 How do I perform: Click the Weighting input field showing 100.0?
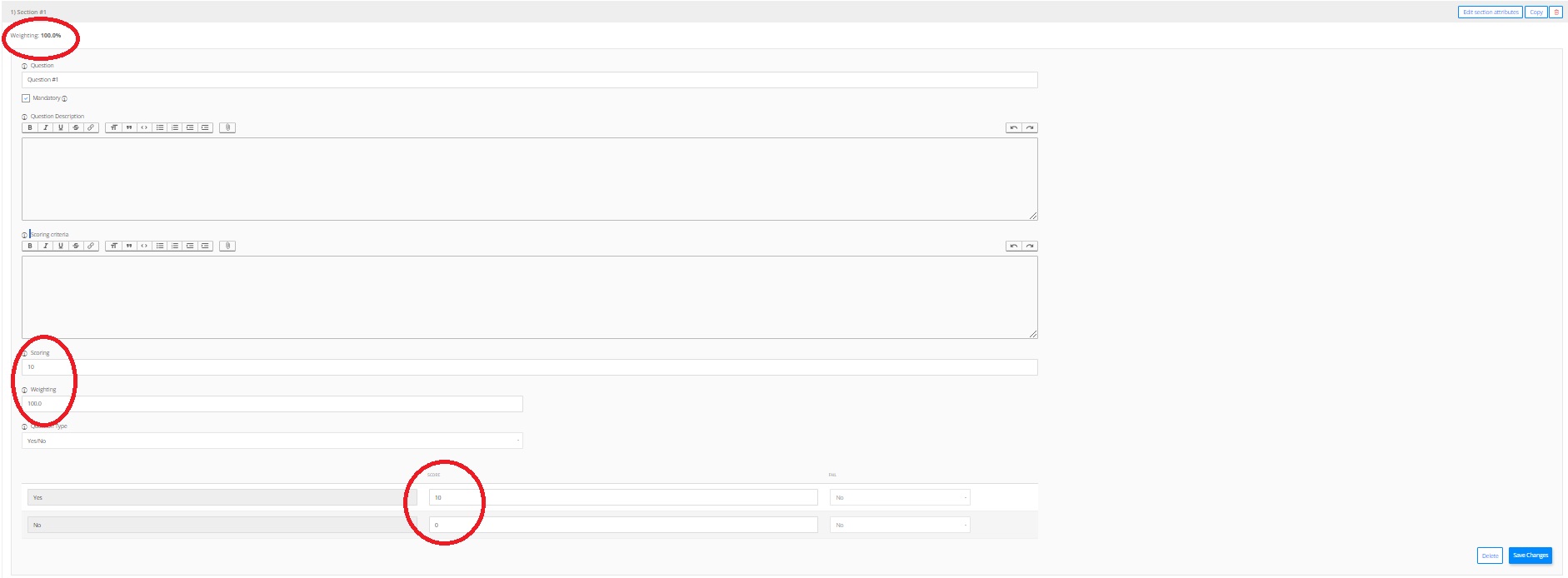272,404
